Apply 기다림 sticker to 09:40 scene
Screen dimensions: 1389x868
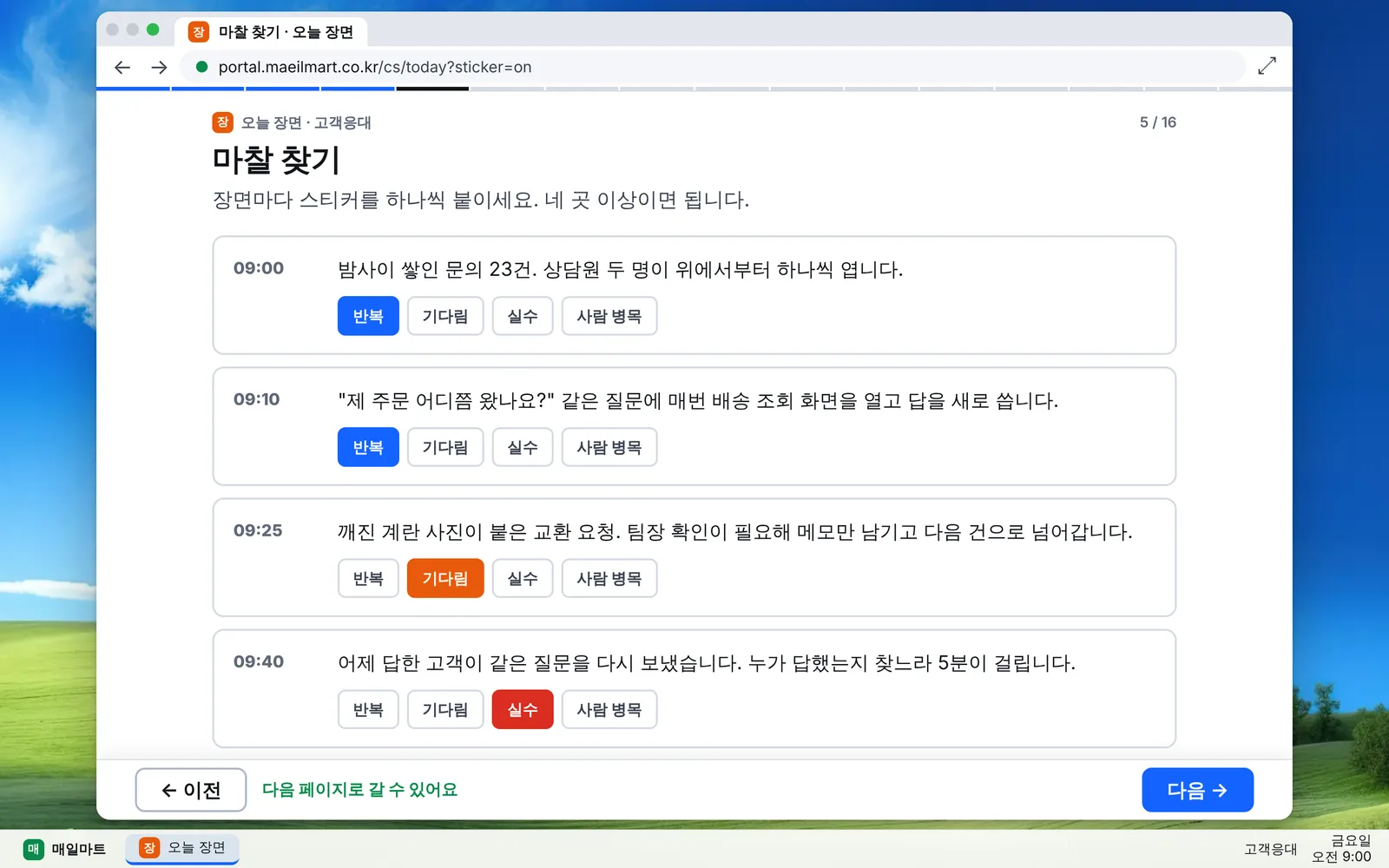pyautogui.click(x=445, y=709)
